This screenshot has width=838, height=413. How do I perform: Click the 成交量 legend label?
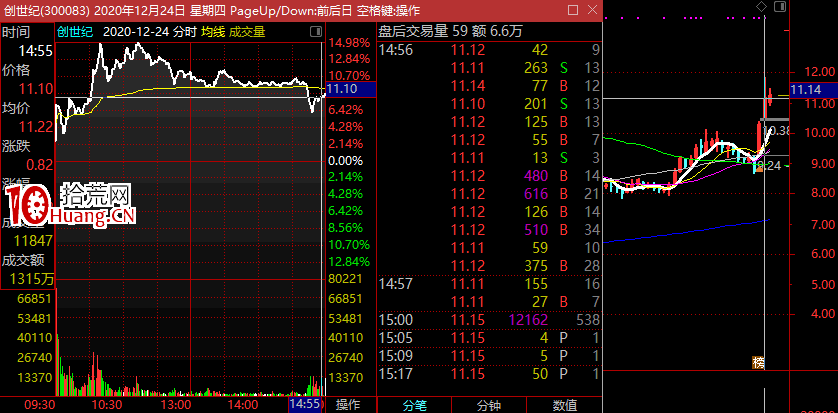(x=247, y=32)
